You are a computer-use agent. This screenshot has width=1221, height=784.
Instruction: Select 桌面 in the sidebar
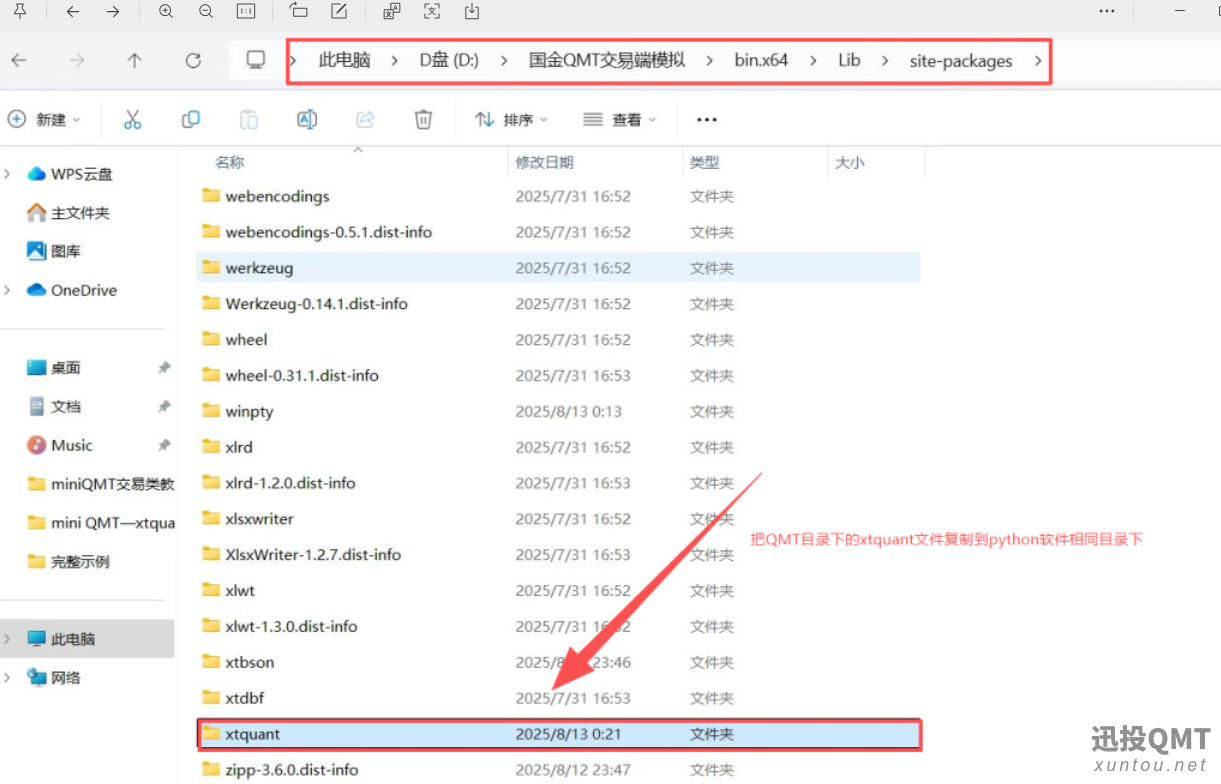[66, 368]
